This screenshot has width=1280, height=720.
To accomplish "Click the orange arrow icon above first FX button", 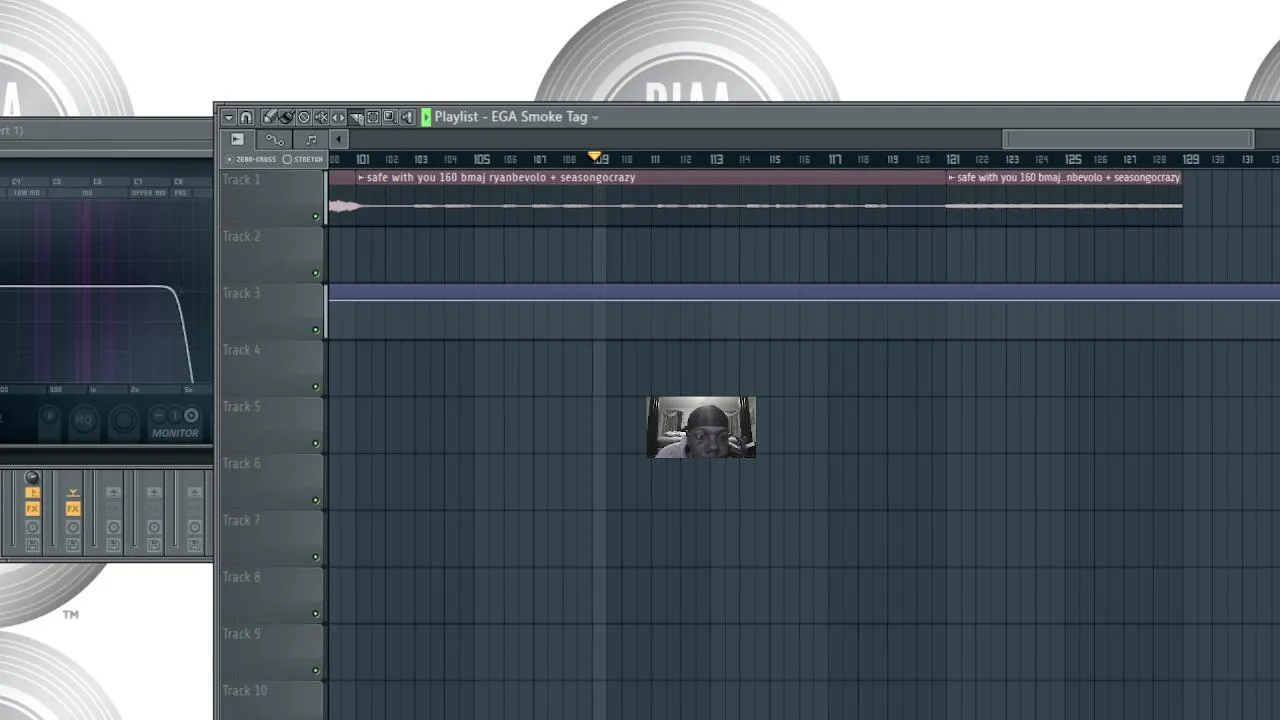I will [32, 492].
